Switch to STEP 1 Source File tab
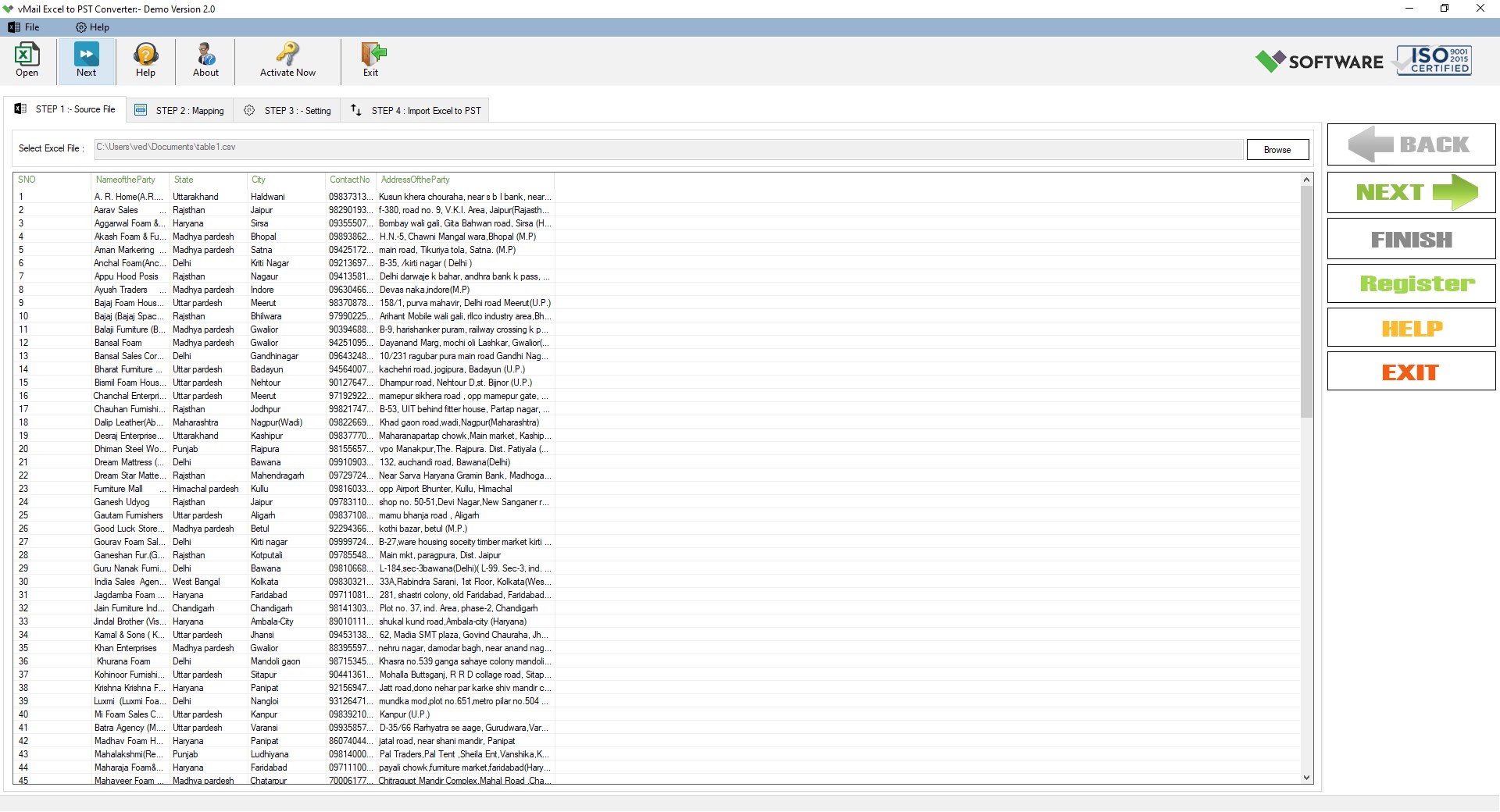The width and height of the screenshot is (1500, 812). pyautogui.click(x=65, y=109)
